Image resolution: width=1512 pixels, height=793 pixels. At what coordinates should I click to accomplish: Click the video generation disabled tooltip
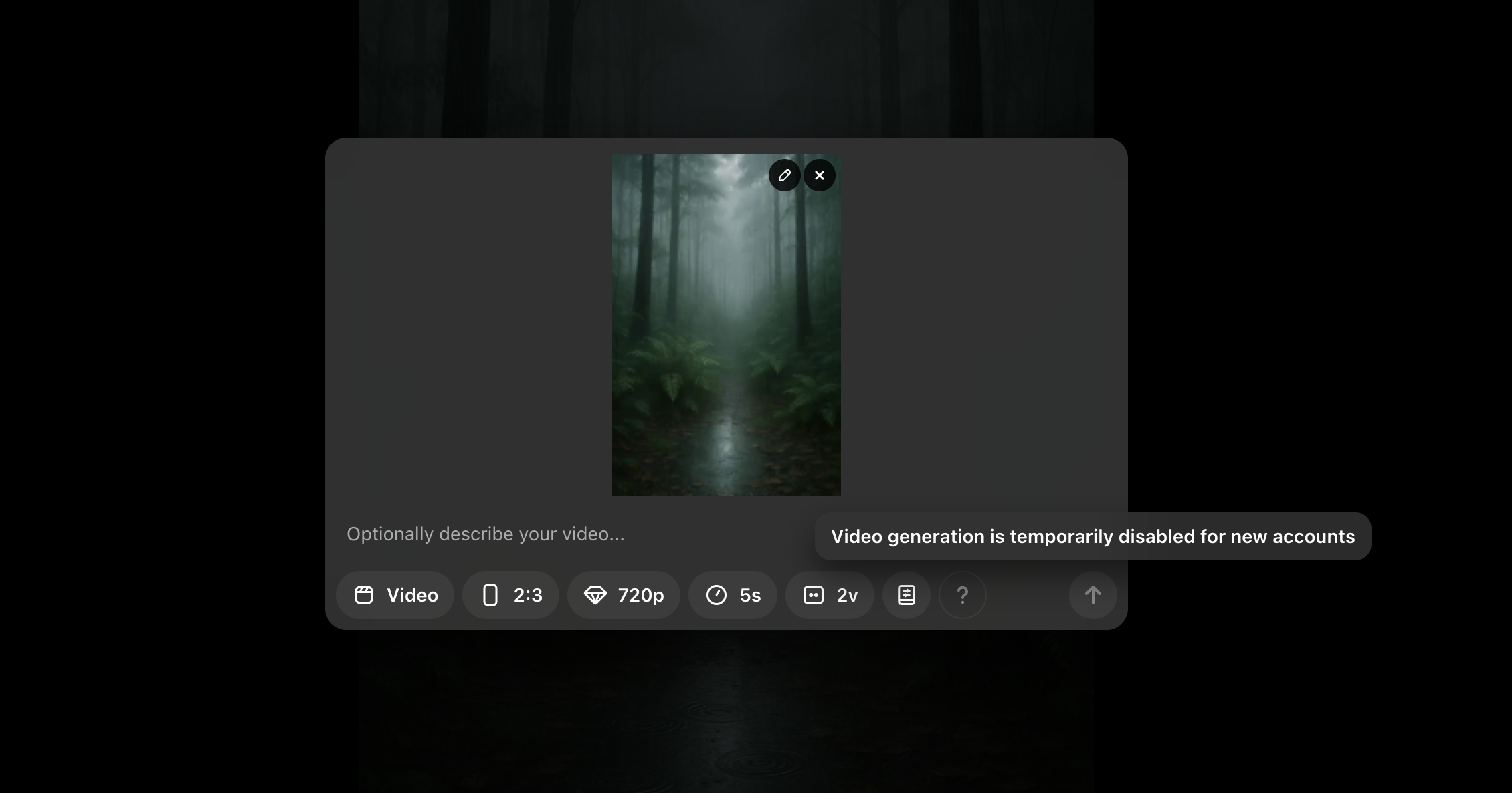pos(1092,536)
